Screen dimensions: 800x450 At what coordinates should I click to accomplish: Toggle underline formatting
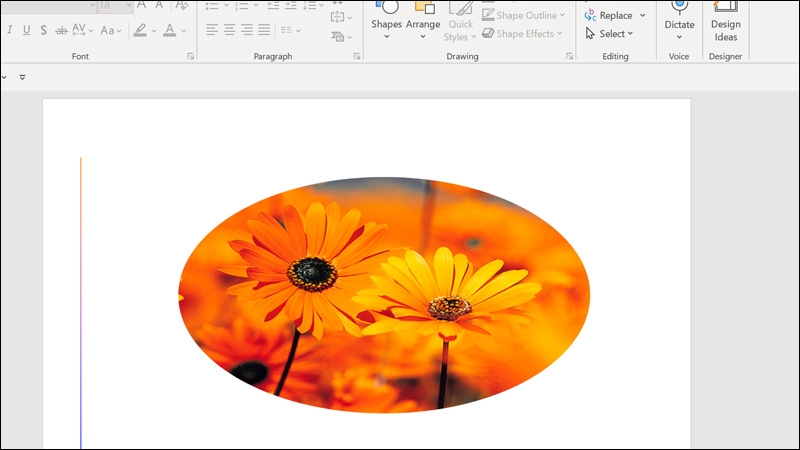[27, 31]
